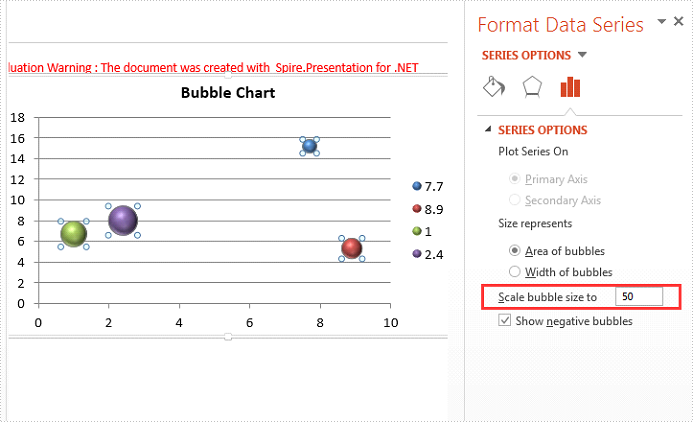Close the Format Data Series pane
This screenshot has height=422, width=693.
[678, 21]
